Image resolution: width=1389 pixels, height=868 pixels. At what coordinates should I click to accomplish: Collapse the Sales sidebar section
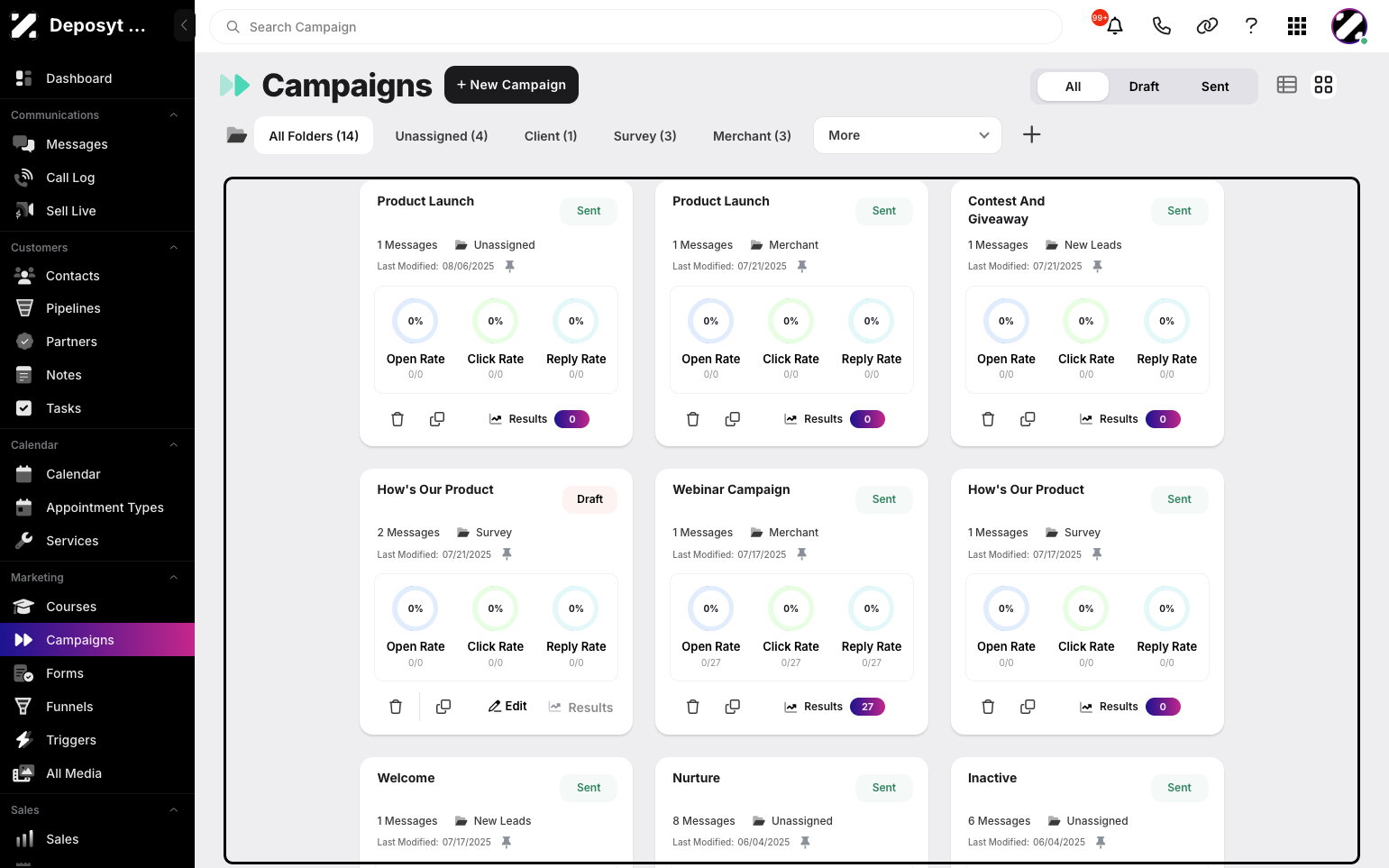[174, 810]
